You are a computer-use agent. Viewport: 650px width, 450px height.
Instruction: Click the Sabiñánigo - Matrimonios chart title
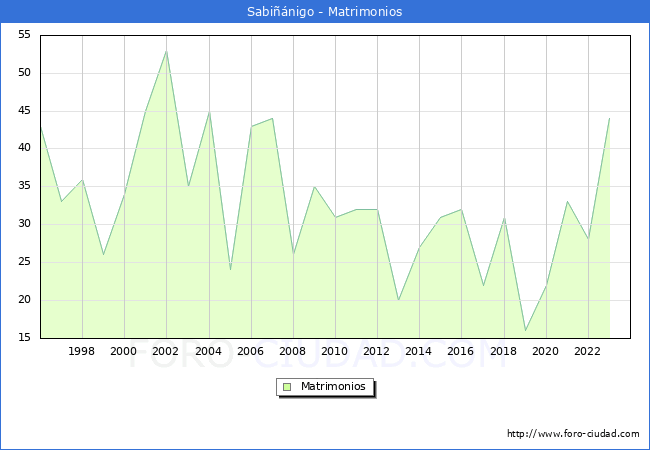324,12
